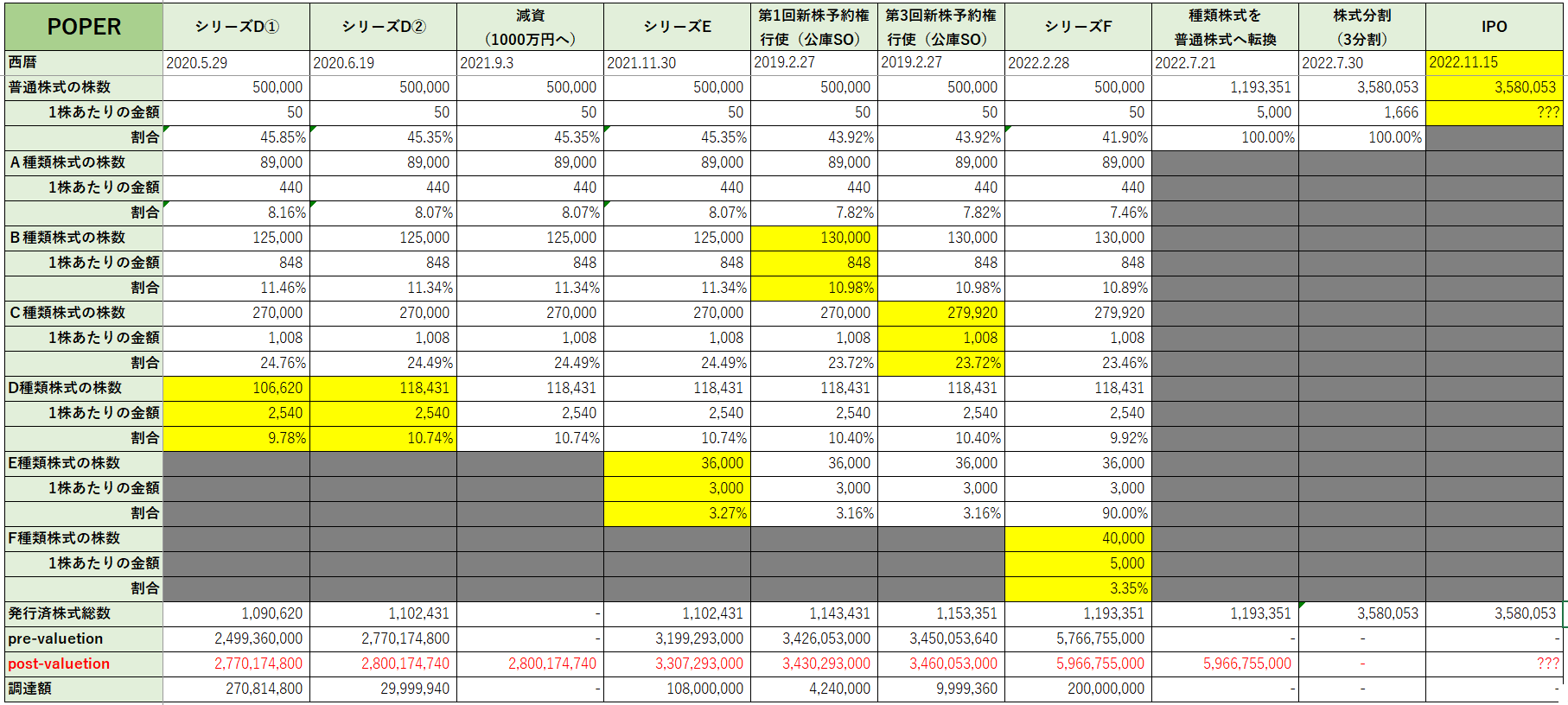This screenshot has width=1568, height=705.
Task: Click the シリーズF column header
Action: [1078, 27]
